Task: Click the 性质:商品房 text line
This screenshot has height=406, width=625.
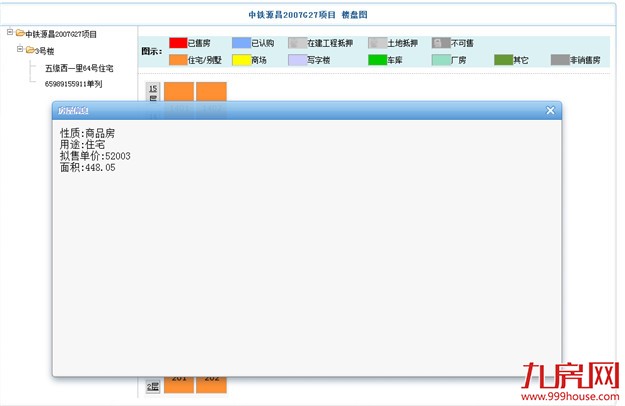Action: [x=87, y=133]
